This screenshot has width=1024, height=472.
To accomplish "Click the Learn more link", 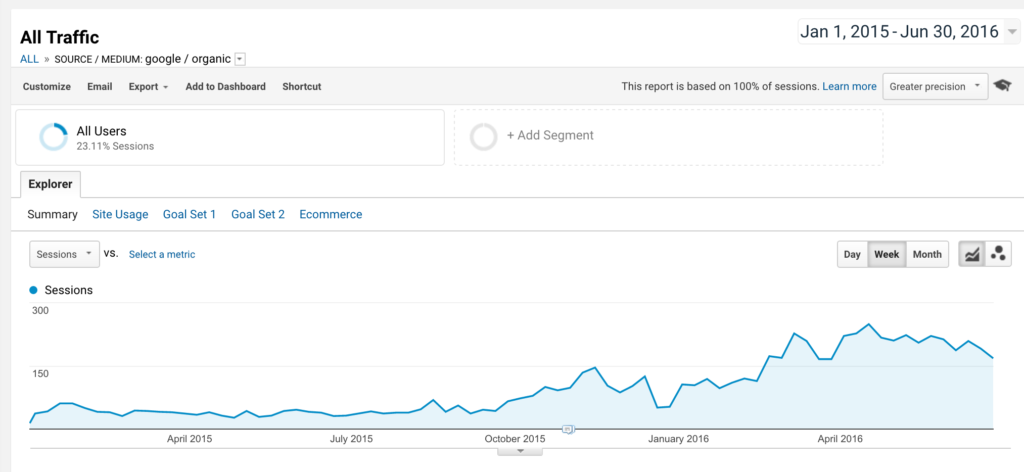I will pos(849,86).
